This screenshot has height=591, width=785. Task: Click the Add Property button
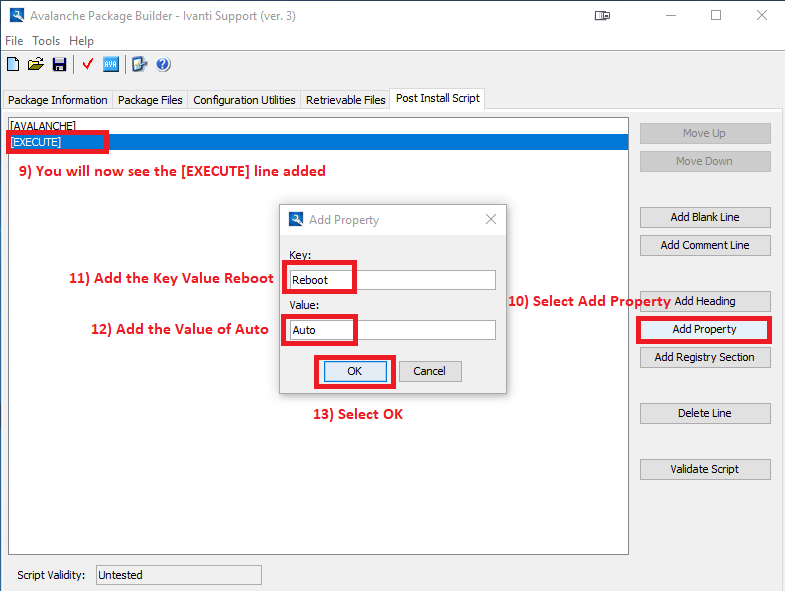point(704,329)
